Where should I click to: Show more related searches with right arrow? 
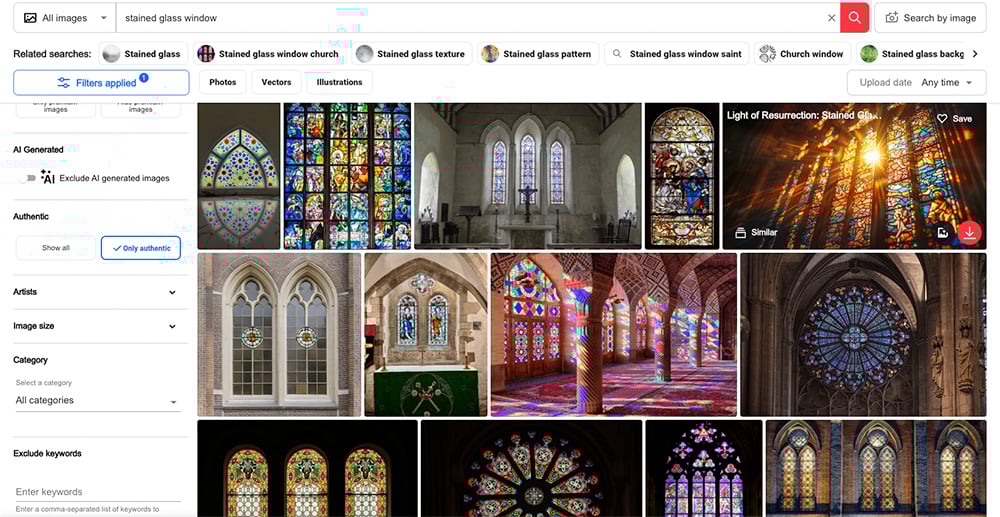click(974, 54)
